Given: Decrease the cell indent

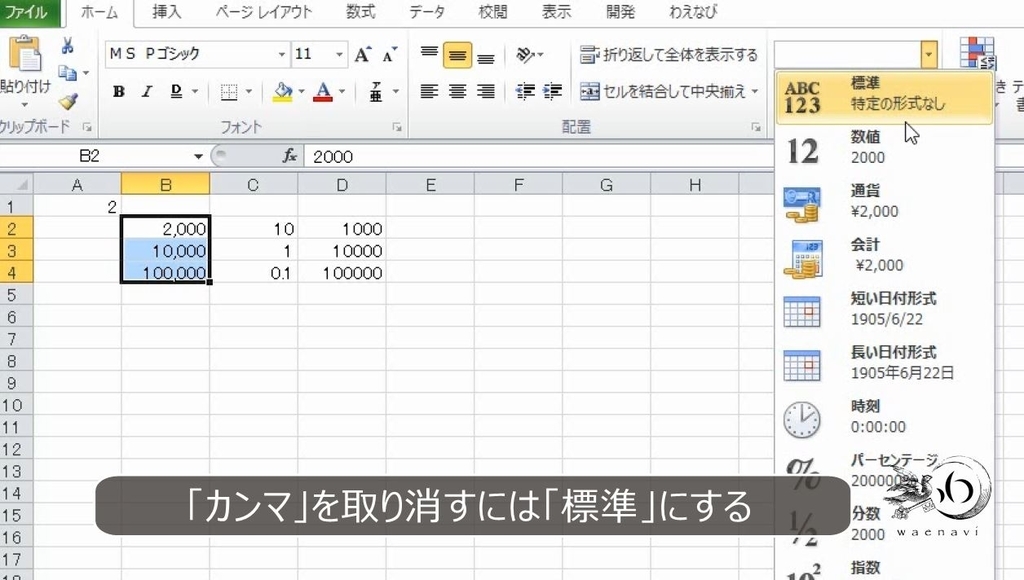Looking at the screenshot, I should [x=525, y=91].
